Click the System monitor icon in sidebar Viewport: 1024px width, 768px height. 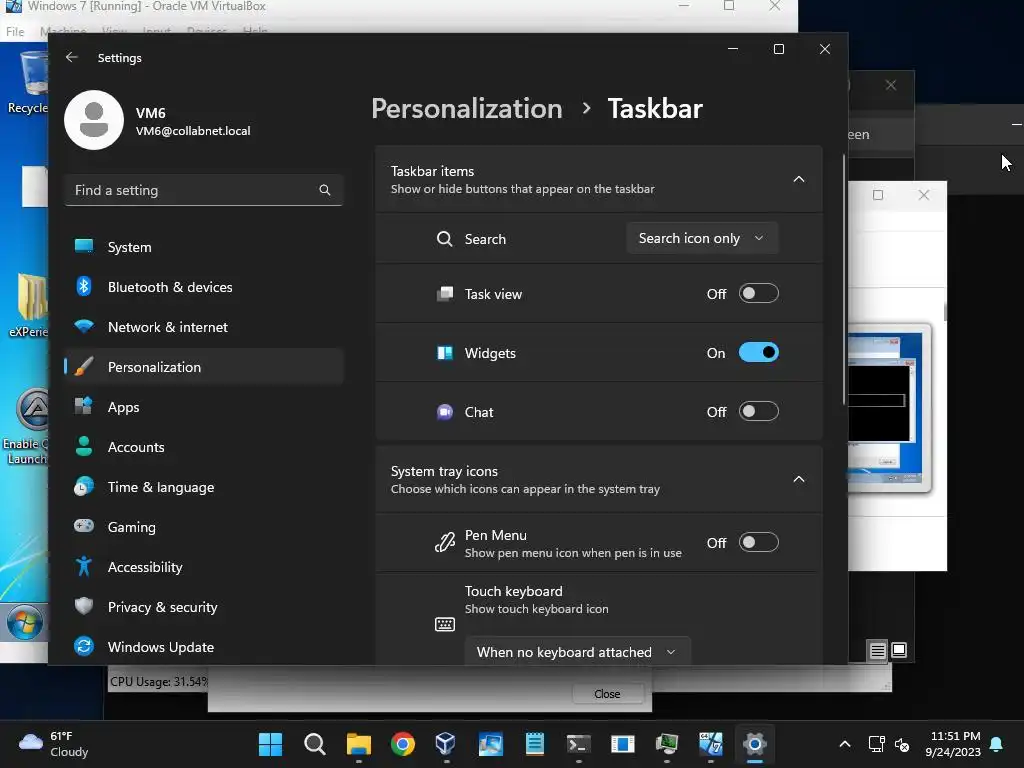(x=84, y=246)
